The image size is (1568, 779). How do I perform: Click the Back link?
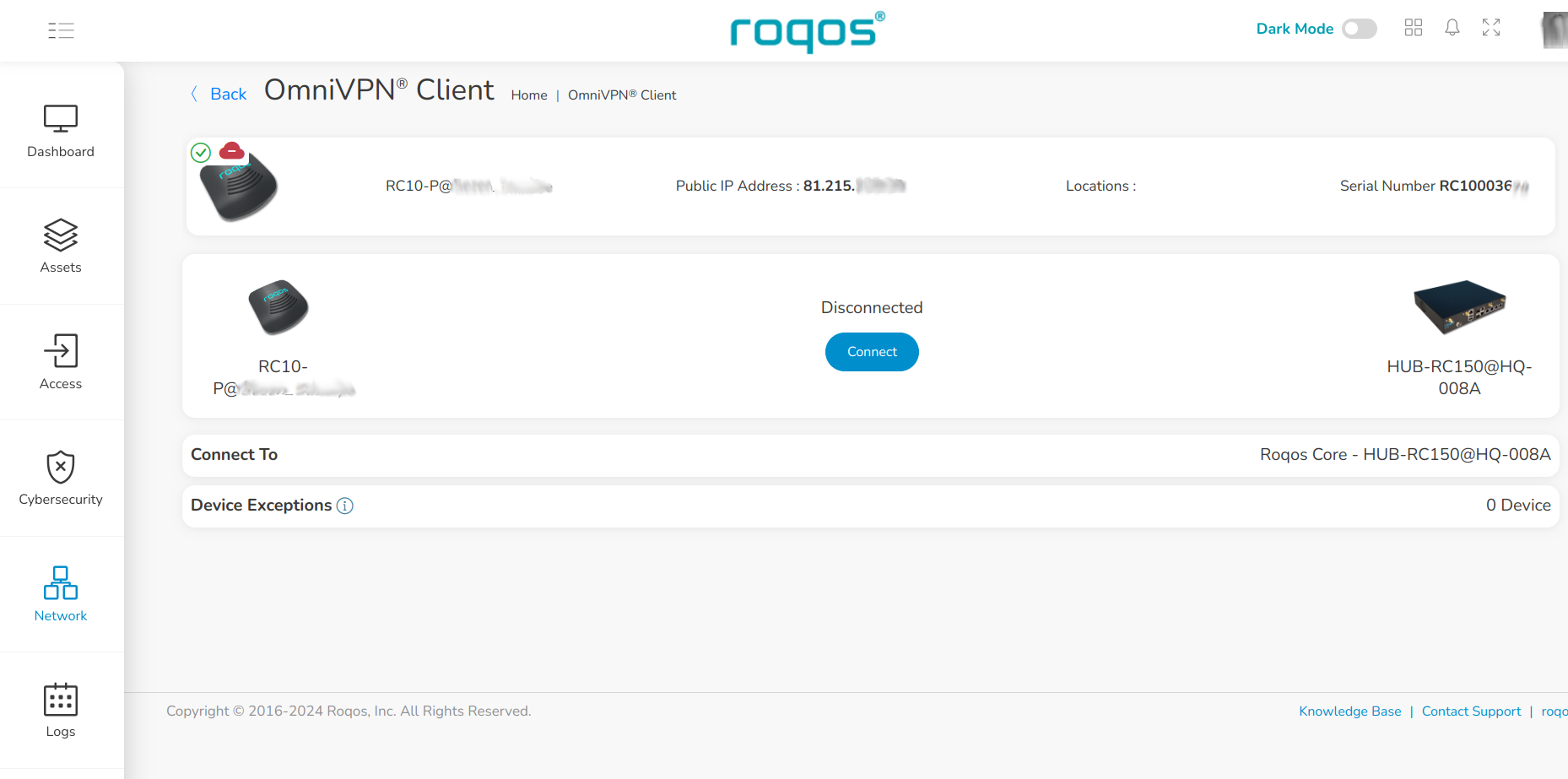pos(228,94)
